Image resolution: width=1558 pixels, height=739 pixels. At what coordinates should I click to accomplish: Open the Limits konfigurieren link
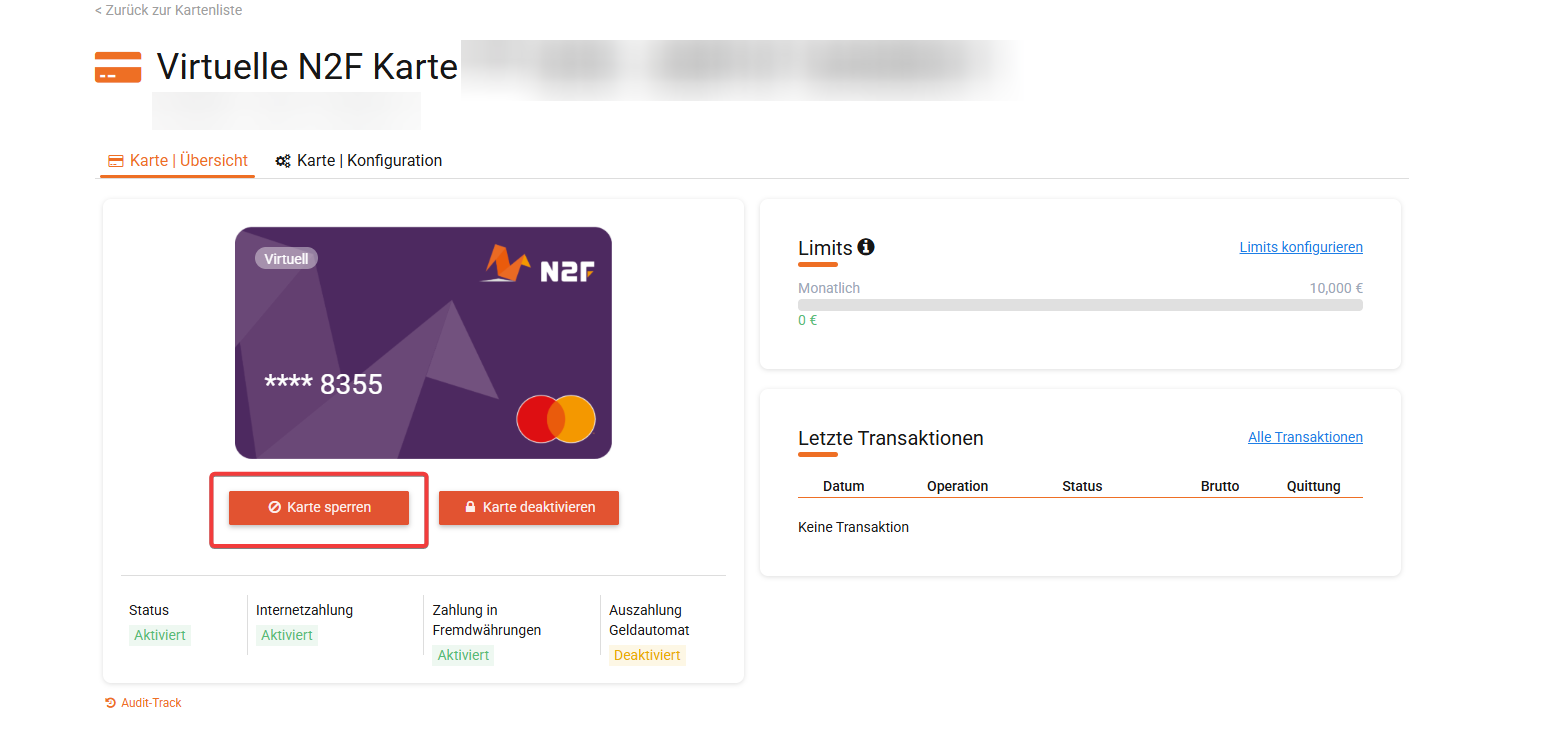click(x=1301, y=247)
